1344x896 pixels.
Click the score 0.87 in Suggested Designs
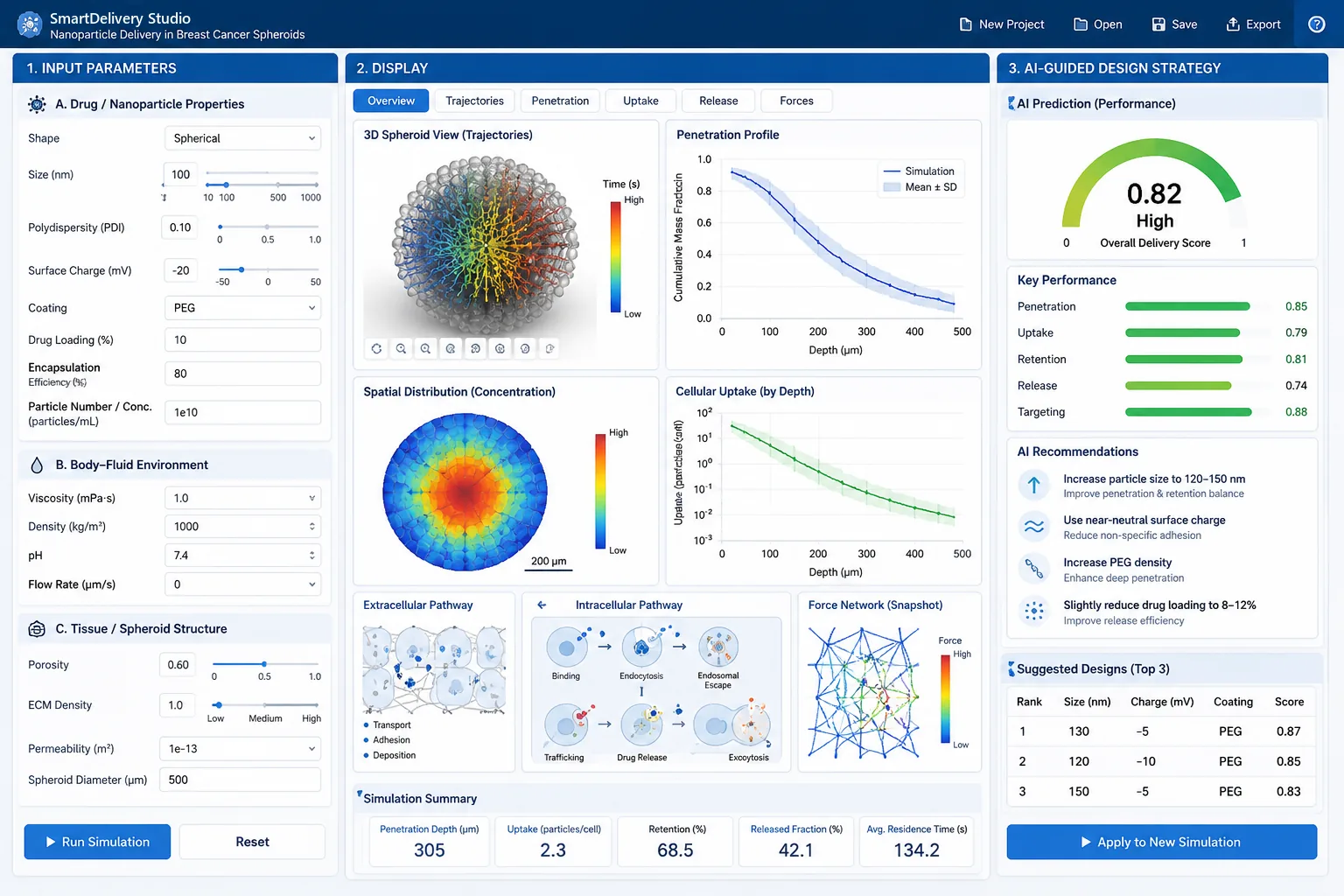pyautogui.click(x=1288, y=731)
